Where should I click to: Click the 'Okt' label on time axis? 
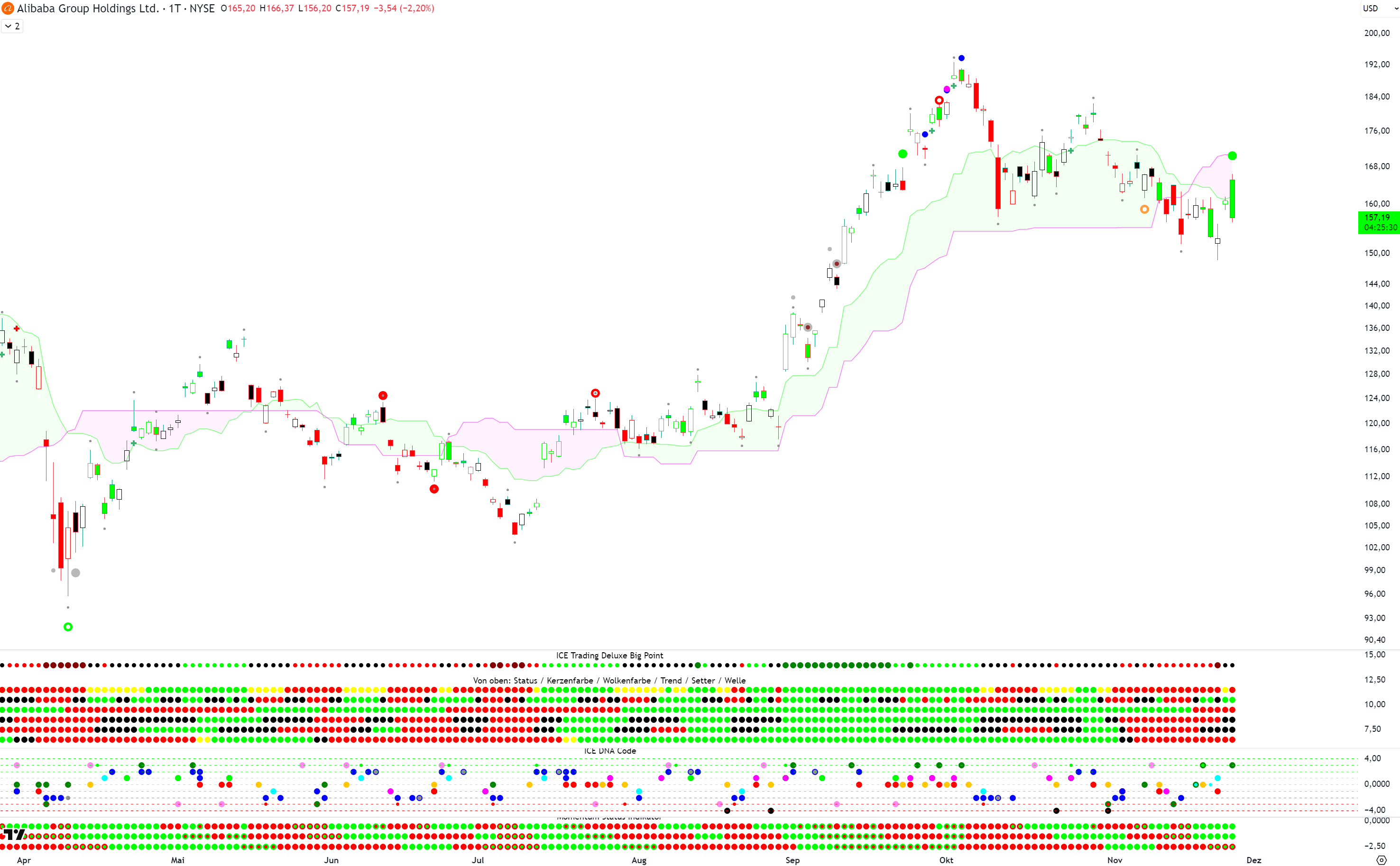pyautogui.click(x=946, y=860)
